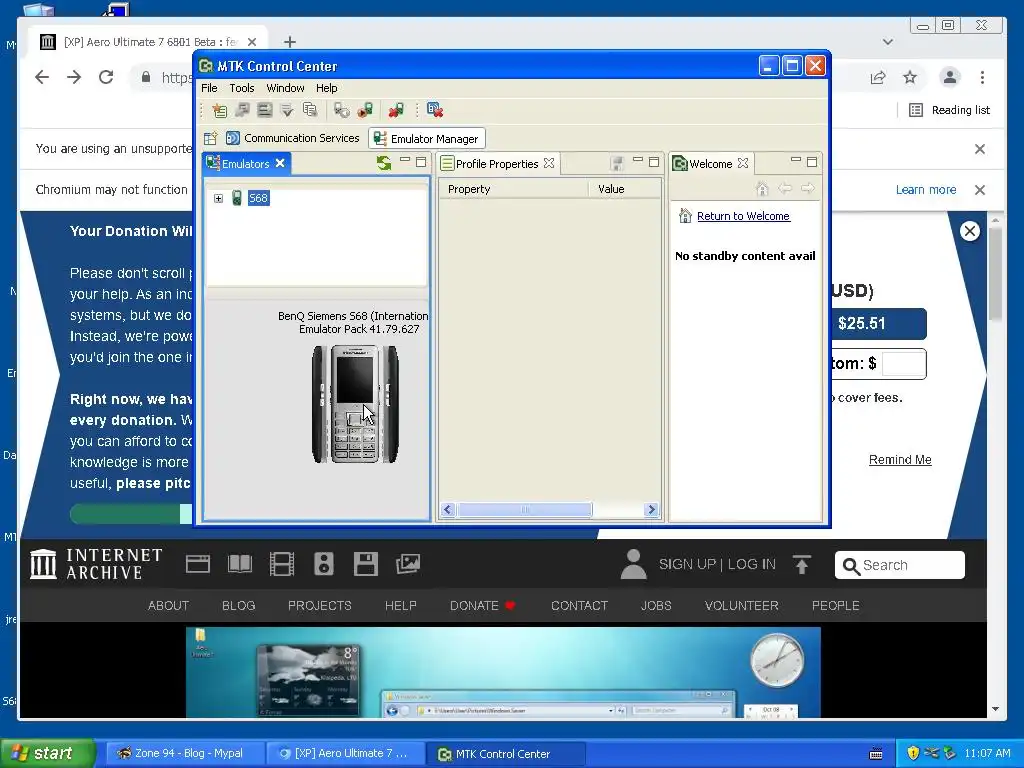
Task: Click the Learn more link in Chromium
Action: pos(925,190)
